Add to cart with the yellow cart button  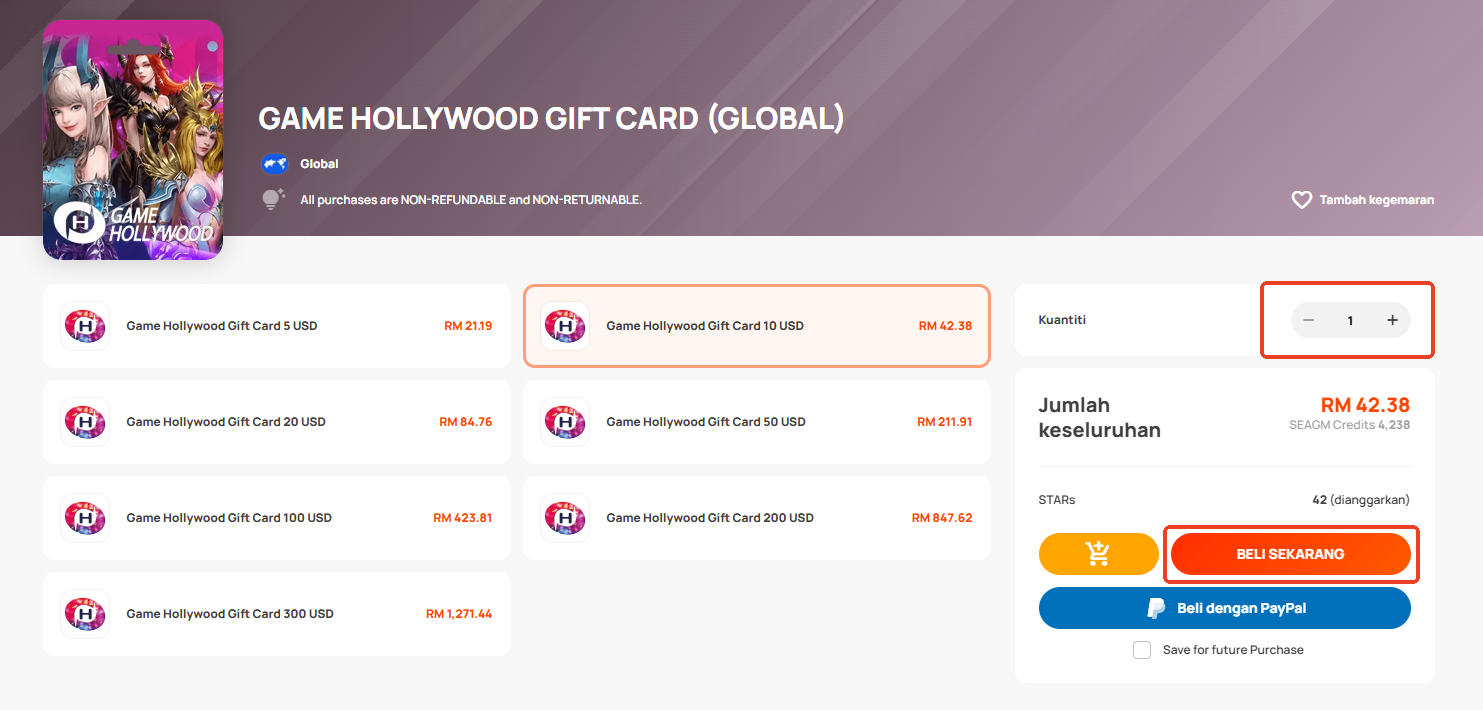pyautogui.click(x=1098, y=554)
